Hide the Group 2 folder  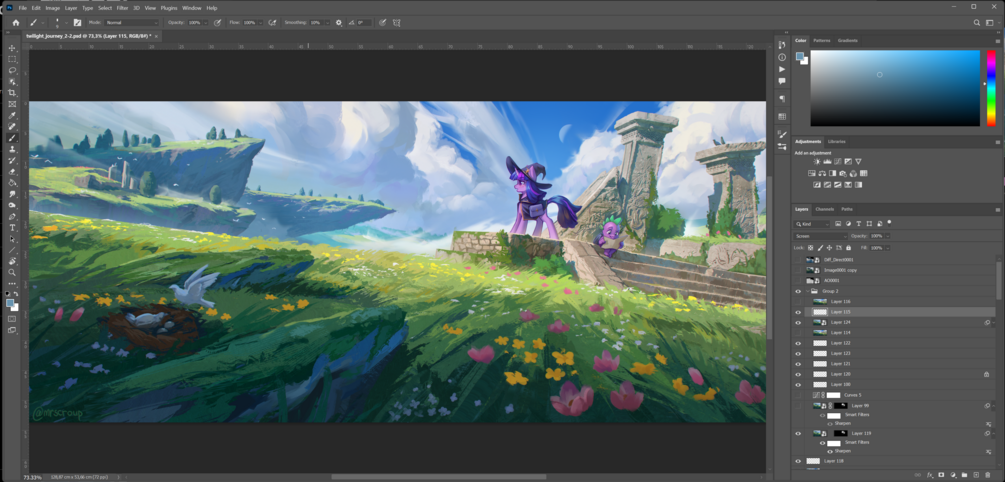(x=798, y=291)
